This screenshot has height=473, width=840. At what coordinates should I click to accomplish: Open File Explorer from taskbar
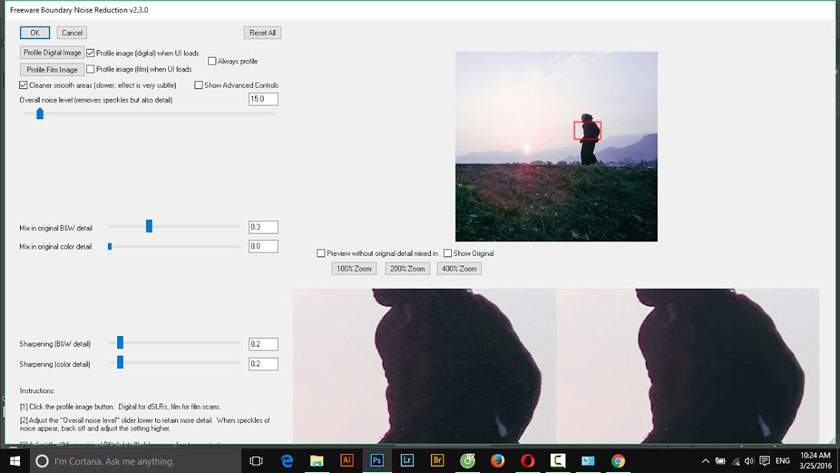tap(317, 461)
